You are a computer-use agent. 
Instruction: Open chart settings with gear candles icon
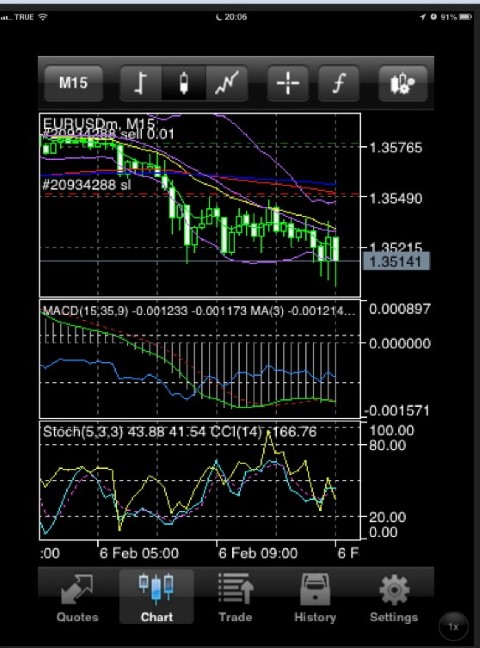403,83
